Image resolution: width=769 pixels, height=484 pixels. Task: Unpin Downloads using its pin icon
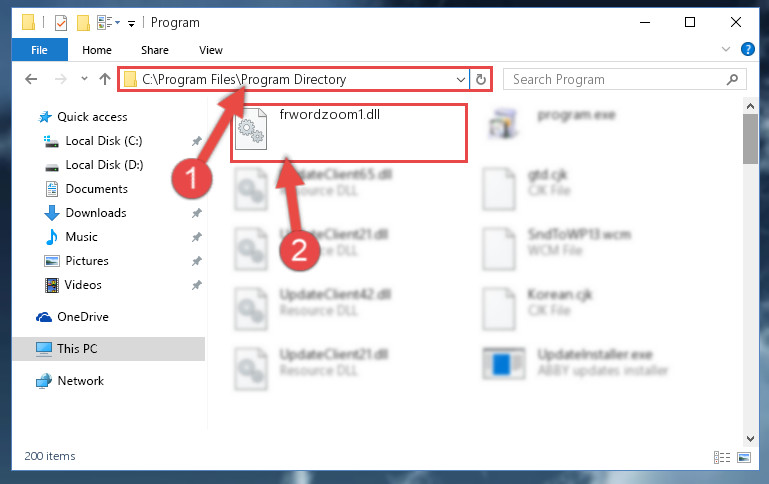pyautogui.click(x=197, y=213)
